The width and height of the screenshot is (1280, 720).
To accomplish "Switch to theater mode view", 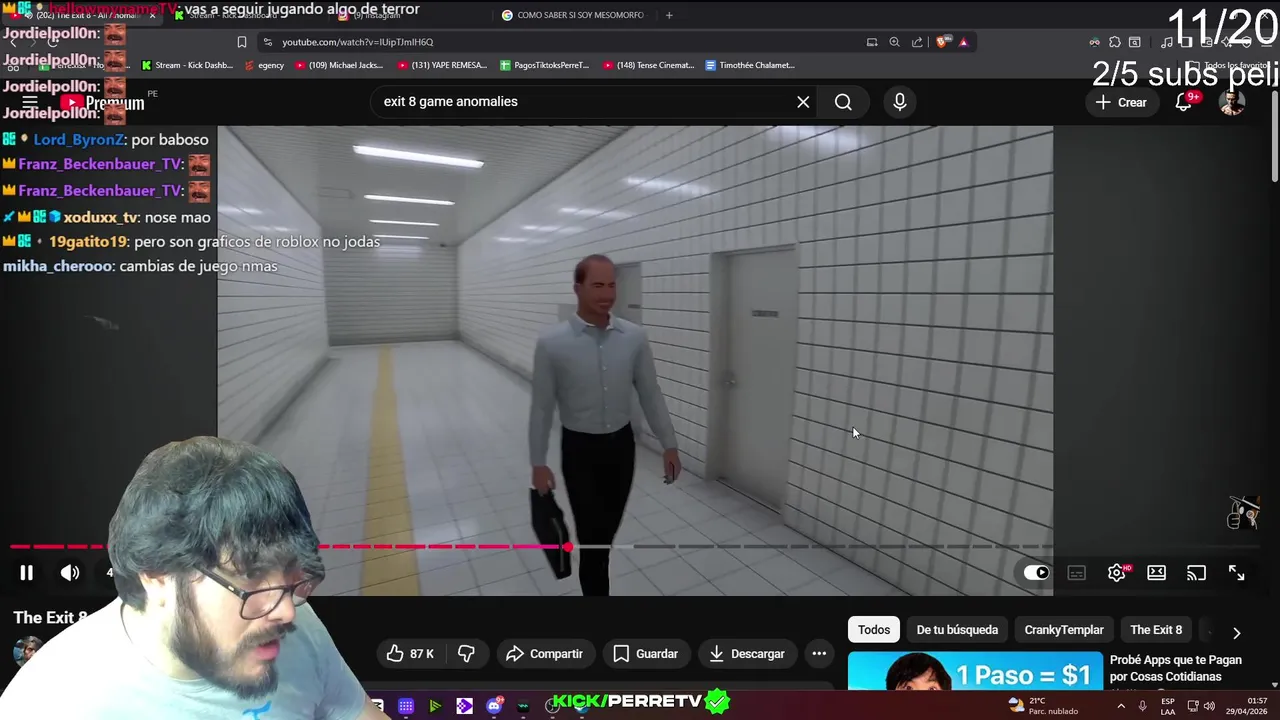I will click(1157, 573).
